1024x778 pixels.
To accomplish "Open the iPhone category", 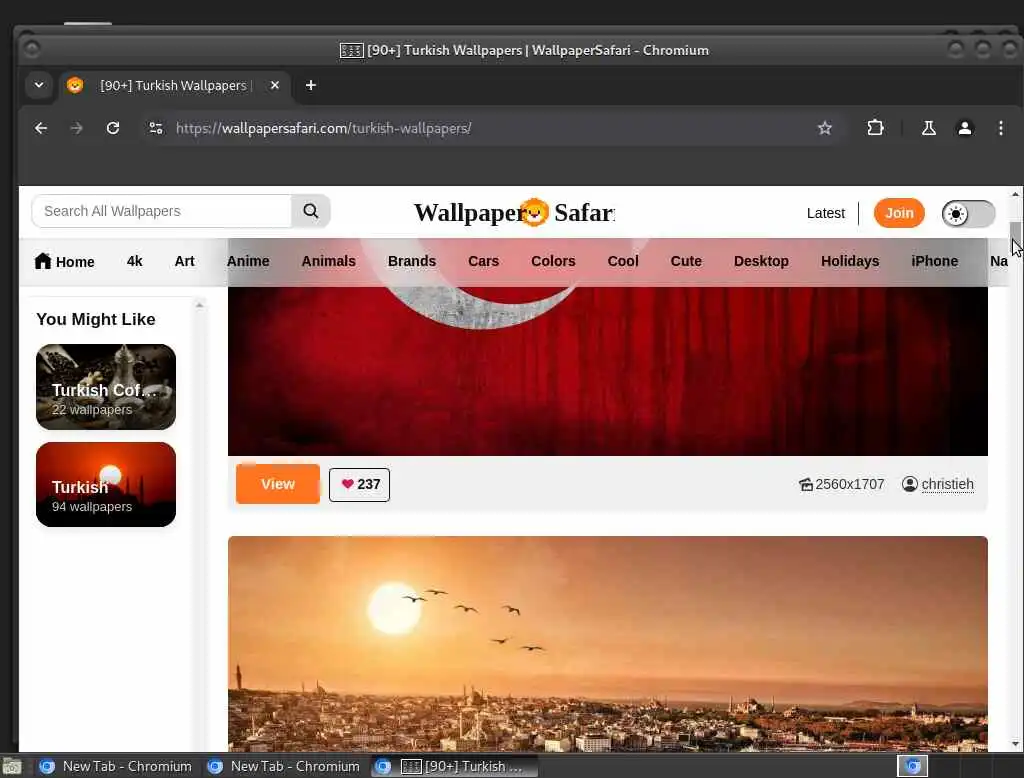I will click(935, 261).
